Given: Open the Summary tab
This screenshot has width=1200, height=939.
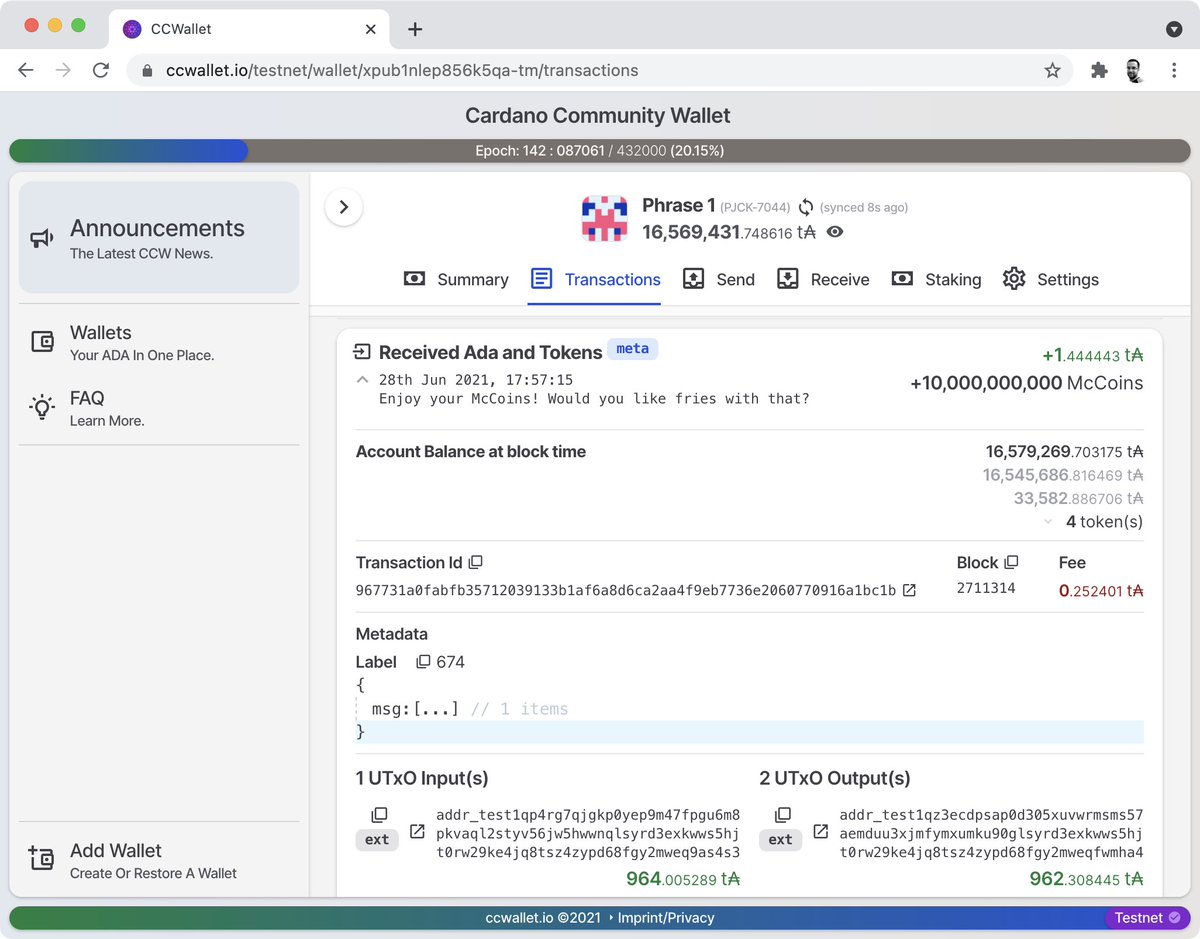Looking at the screenshot, I should pos(456,279).
